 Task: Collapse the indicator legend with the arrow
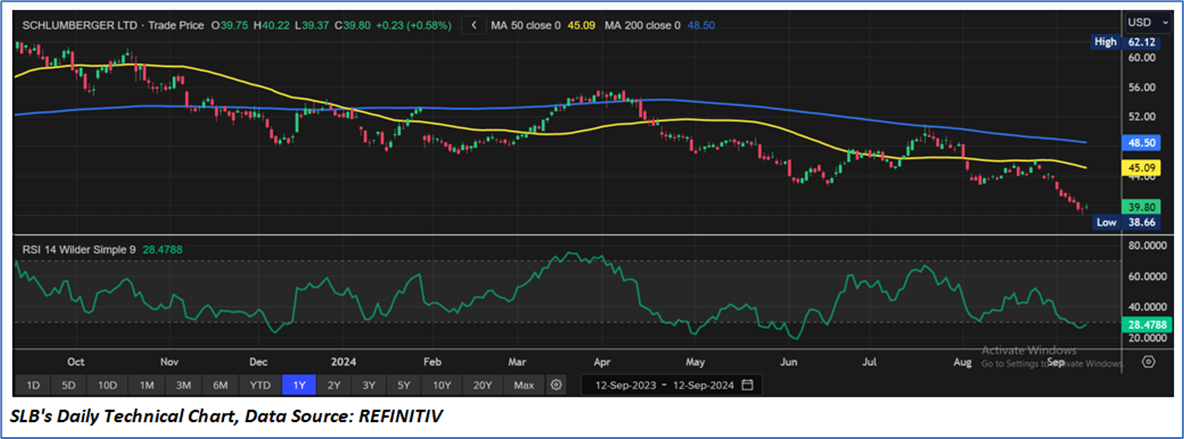point(472,24)
